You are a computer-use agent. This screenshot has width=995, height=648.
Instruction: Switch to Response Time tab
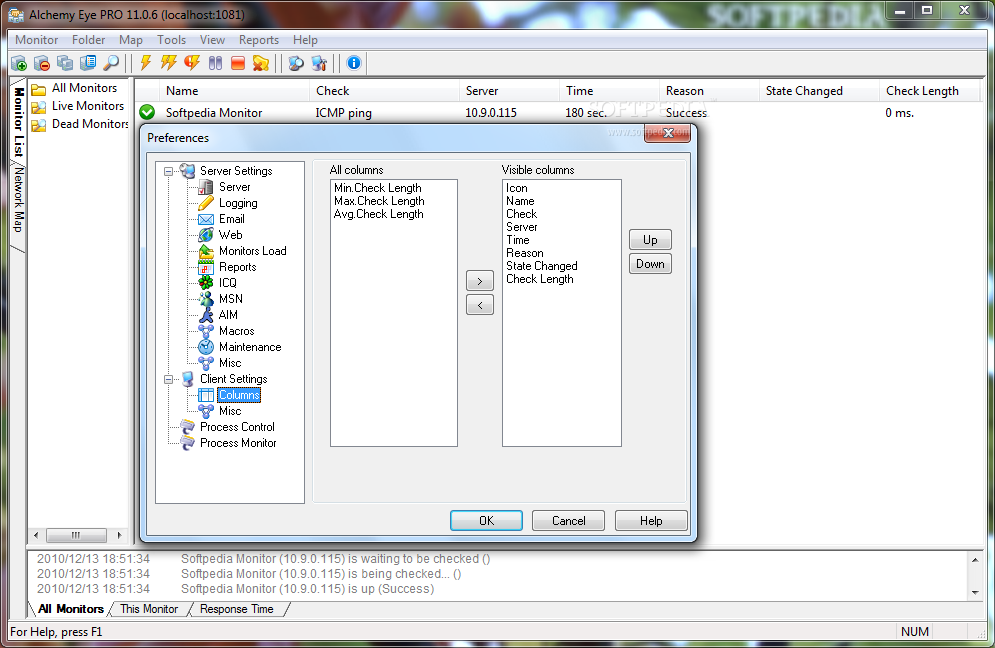tap(237, 609)
